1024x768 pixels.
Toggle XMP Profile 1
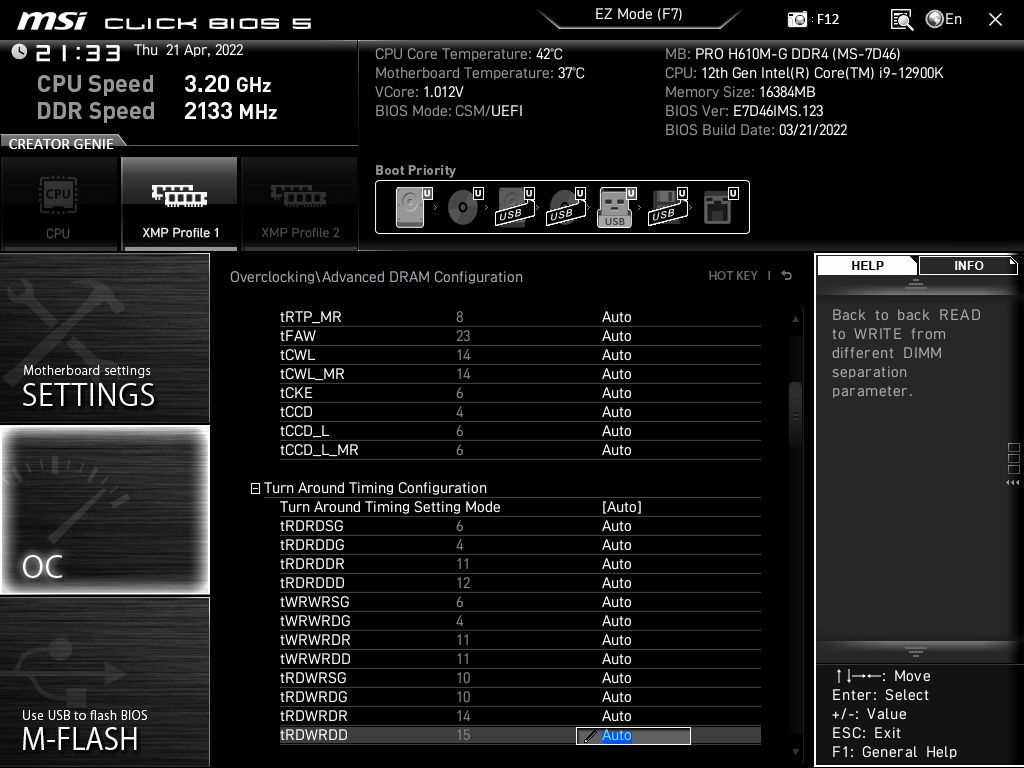click(x=180, y=203)
